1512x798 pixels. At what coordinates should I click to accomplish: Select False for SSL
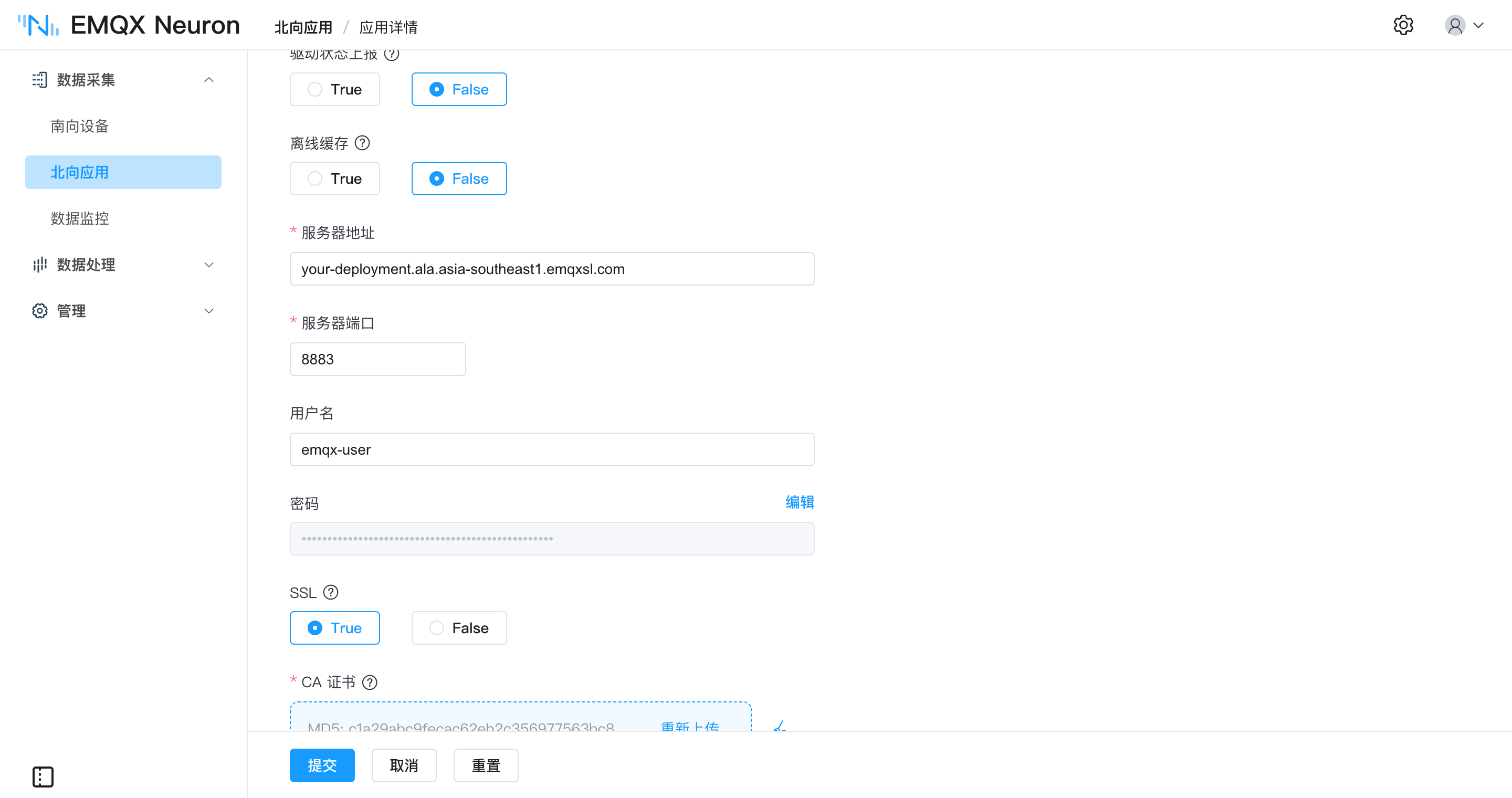coord(459,628)
